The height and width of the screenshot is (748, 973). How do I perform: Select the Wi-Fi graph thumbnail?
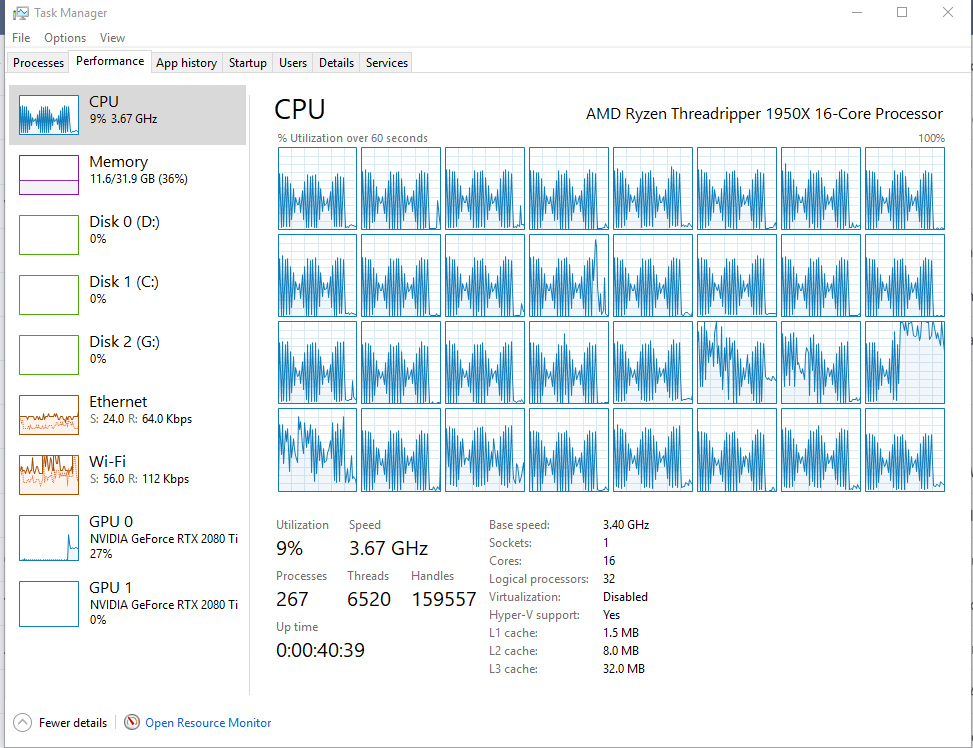tap(49, 475)
